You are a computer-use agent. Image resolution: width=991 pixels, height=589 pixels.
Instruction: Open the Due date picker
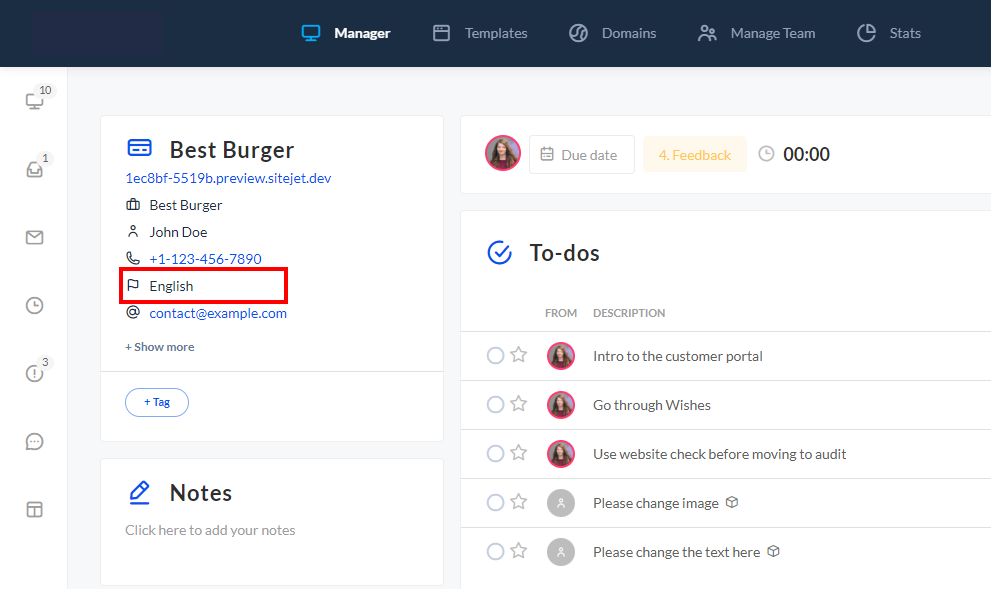581,154
